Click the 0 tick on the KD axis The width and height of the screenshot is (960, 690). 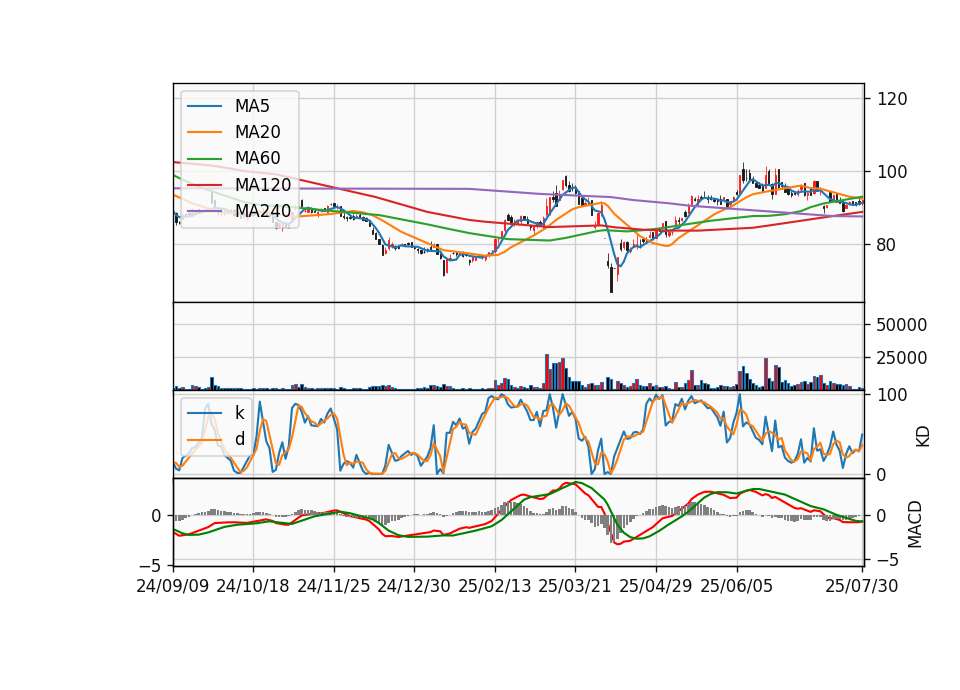tap(881, 474)
